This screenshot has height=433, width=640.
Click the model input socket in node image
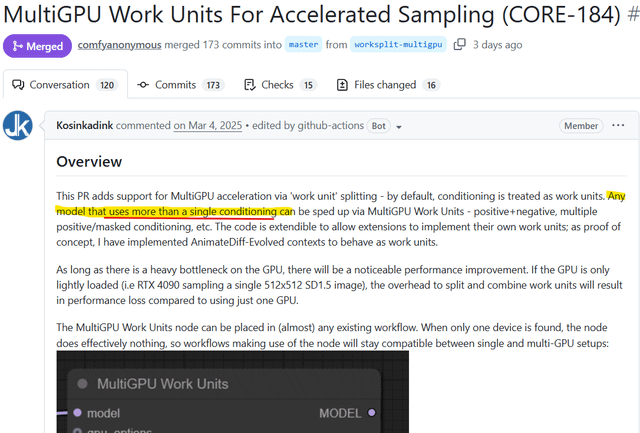tap(78, 413)
